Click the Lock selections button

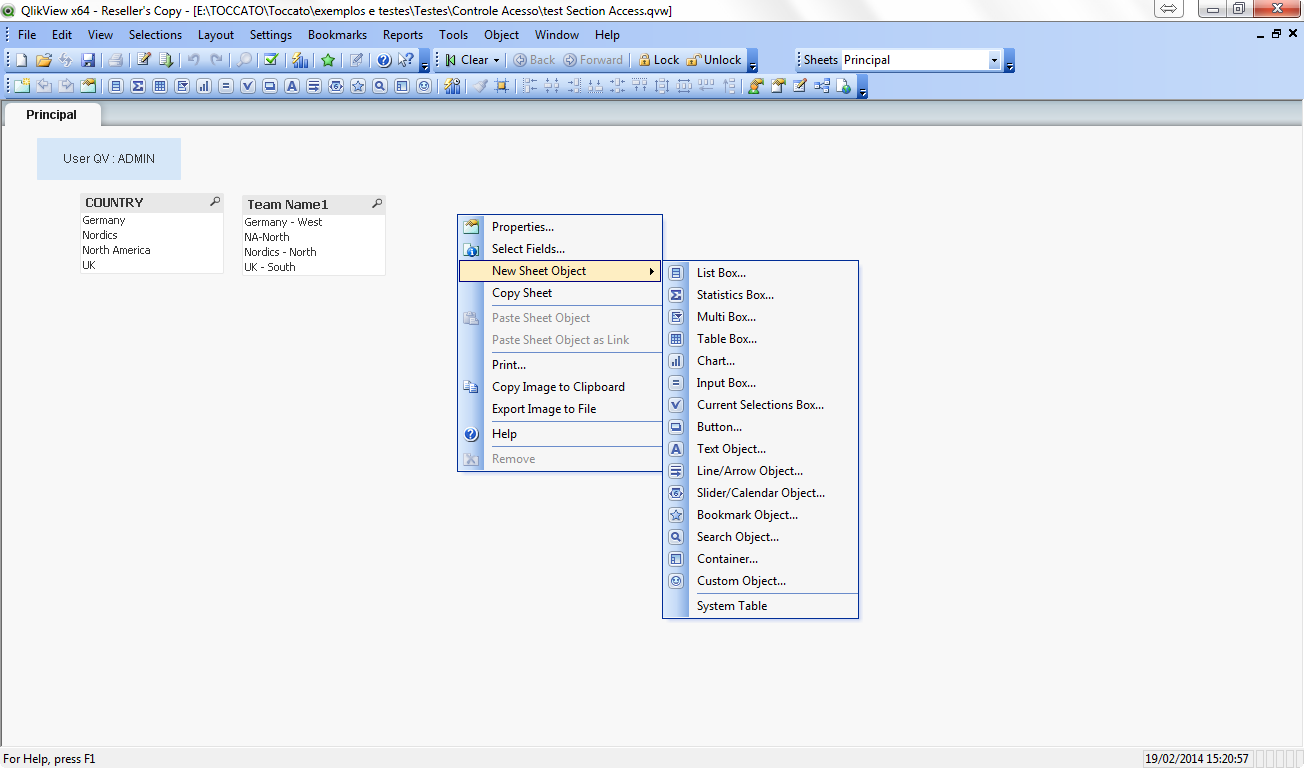pos(659,60)
